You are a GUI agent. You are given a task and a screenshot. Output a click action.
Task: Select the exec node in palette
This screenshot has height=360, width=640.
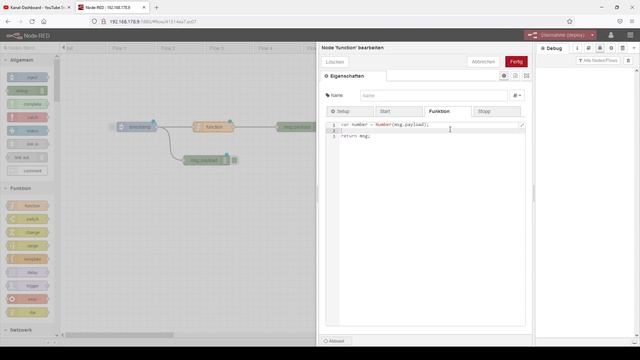28,299
